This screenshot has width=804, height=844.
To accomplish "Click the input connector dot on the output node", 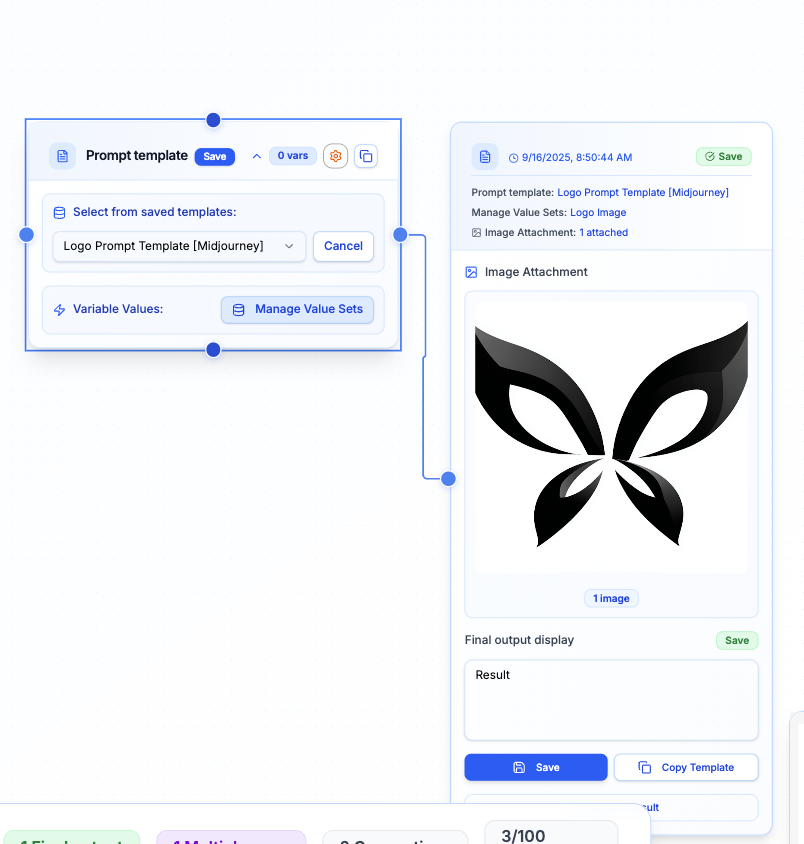I will click(449, 479).
